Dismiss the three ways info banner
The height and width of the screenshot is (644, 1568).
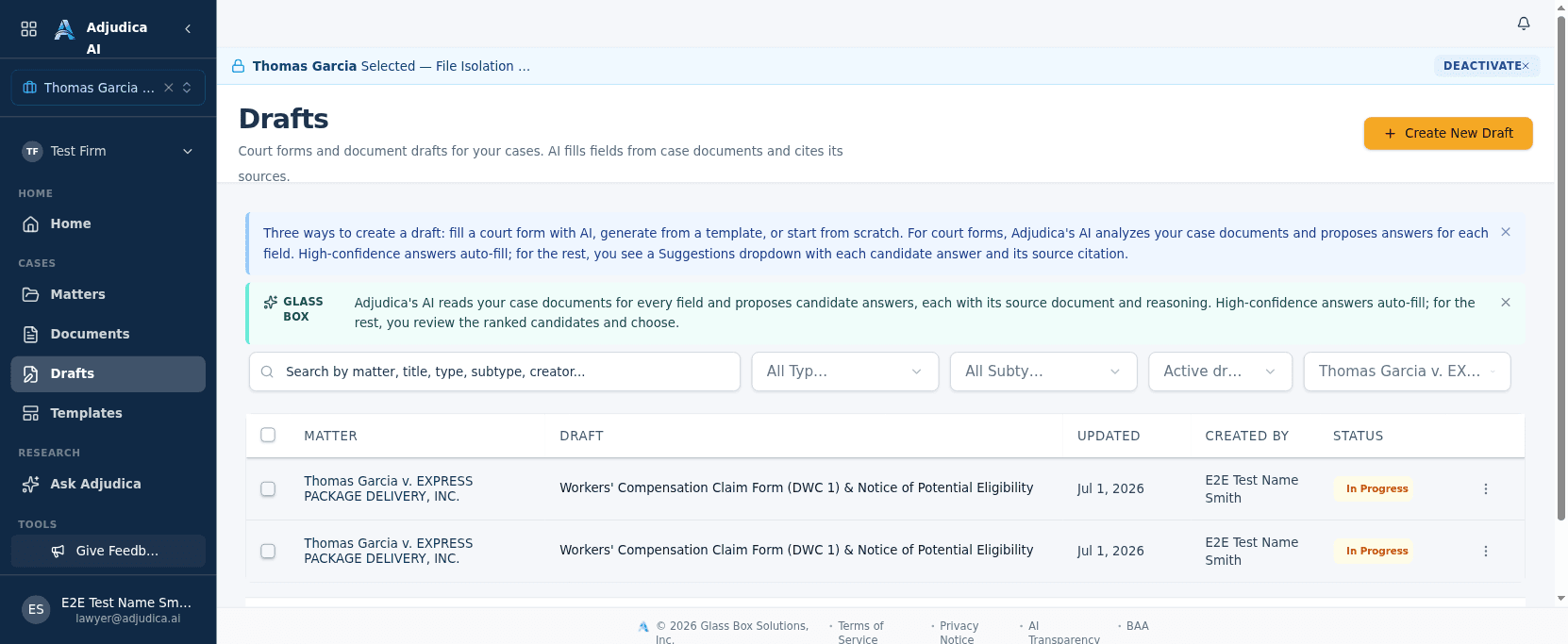[1506, 232]
